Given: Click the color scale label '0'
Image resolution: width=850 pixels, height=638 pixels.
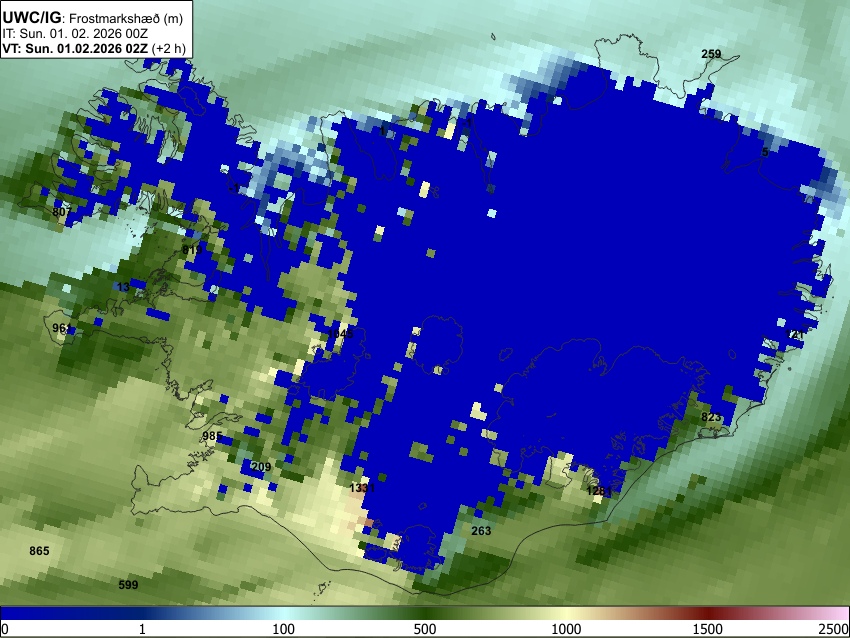Looking at the screenshot, I should click(x=5, y=629).
